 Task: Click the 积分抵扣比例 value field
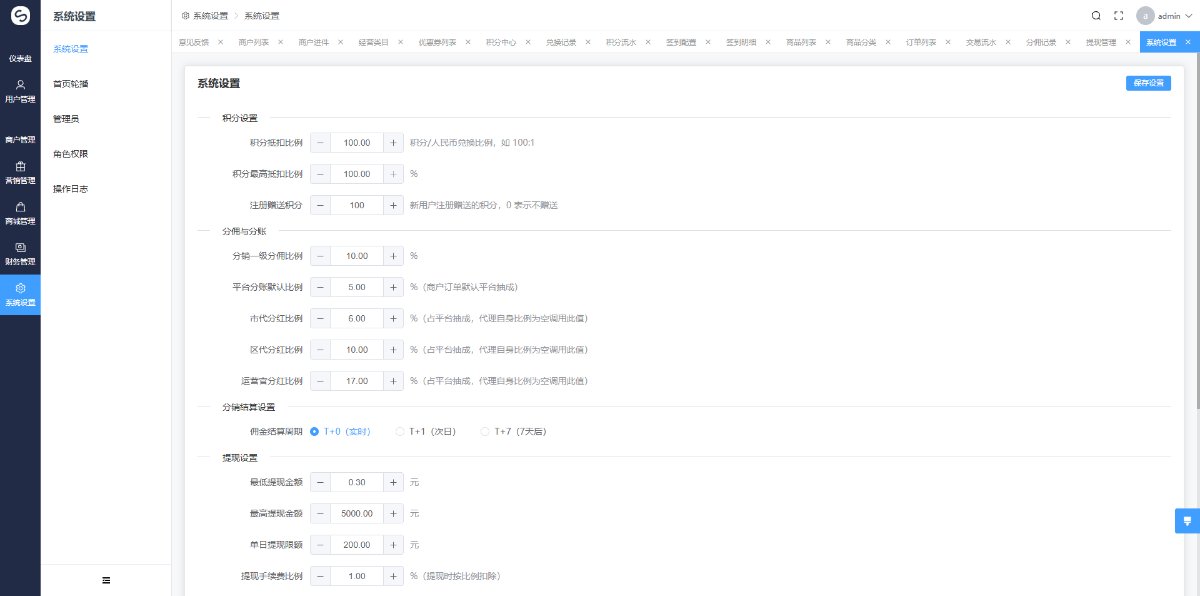357,143
